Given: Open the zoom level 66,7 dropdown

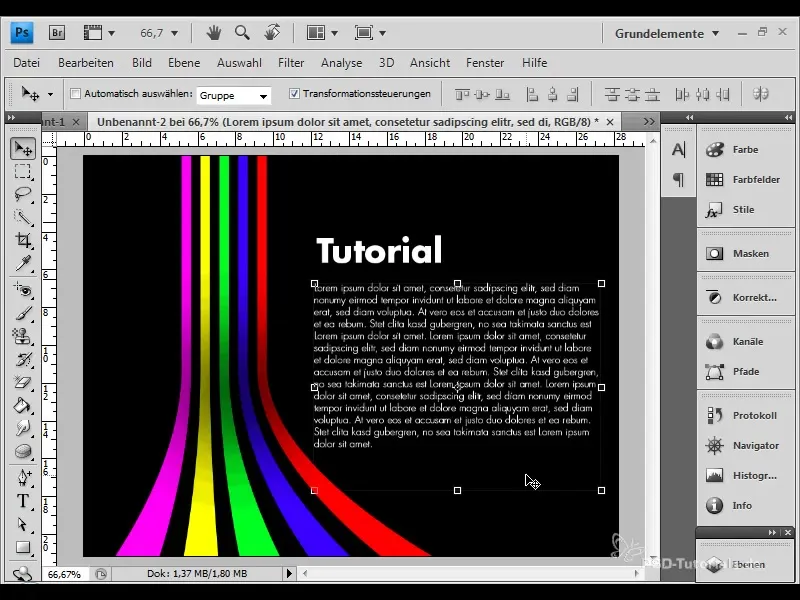Looking at the screenshot, I should click(174, 34).
